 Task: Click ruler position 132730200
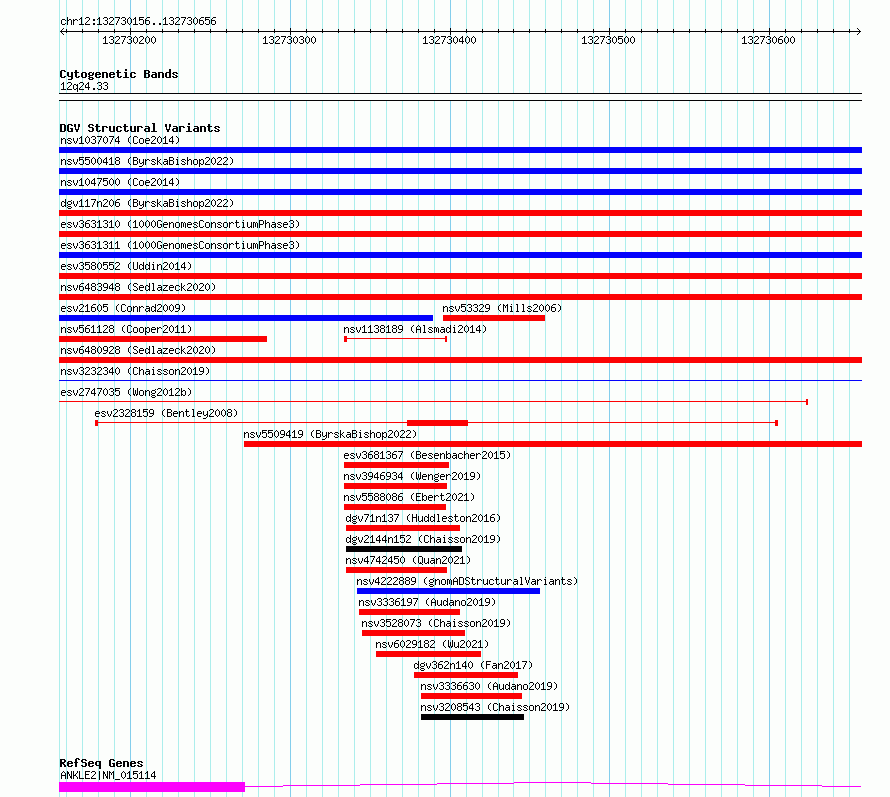pos(129,40)
